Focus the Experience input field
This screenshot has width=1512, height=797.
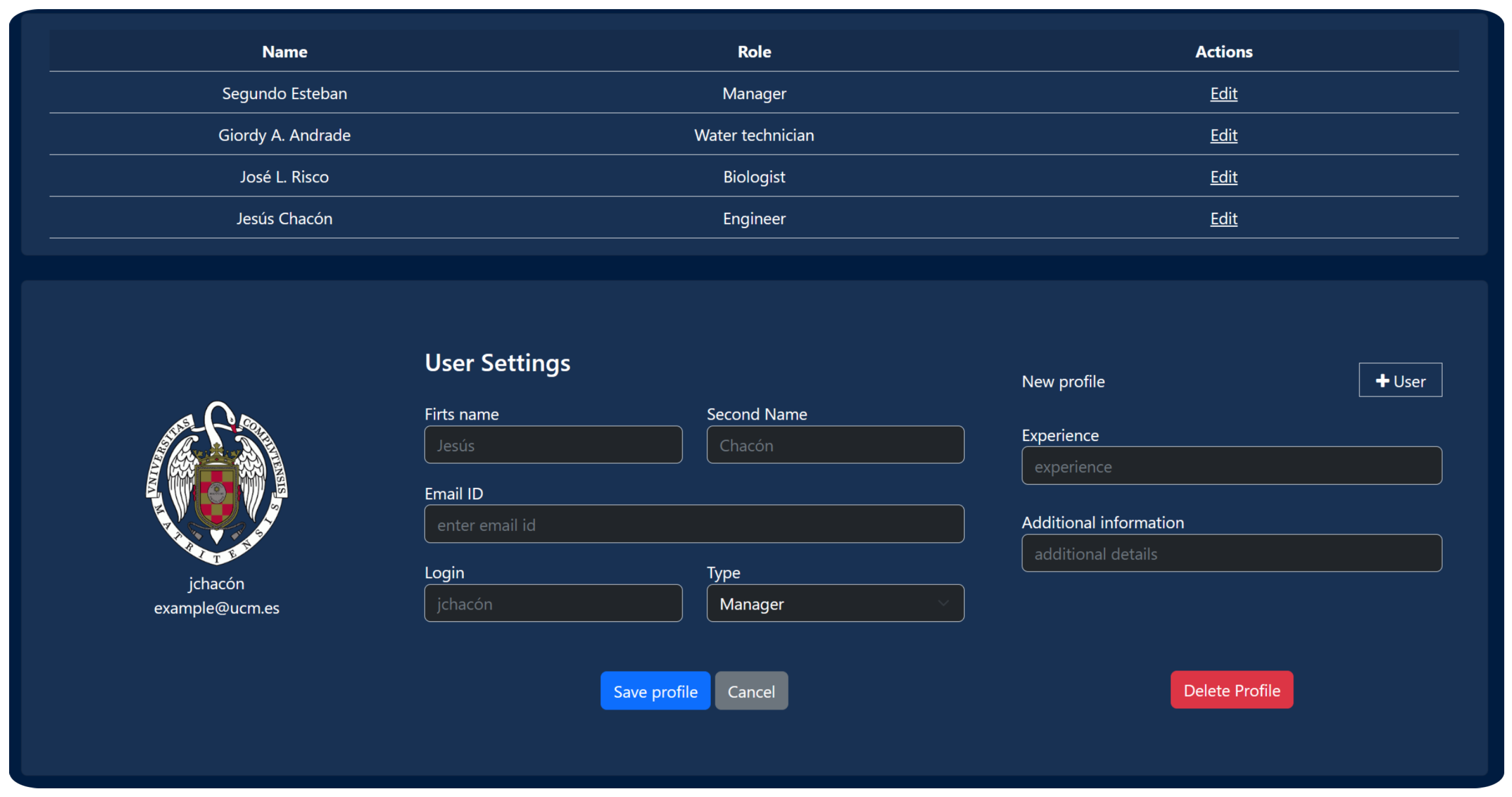1231,466
